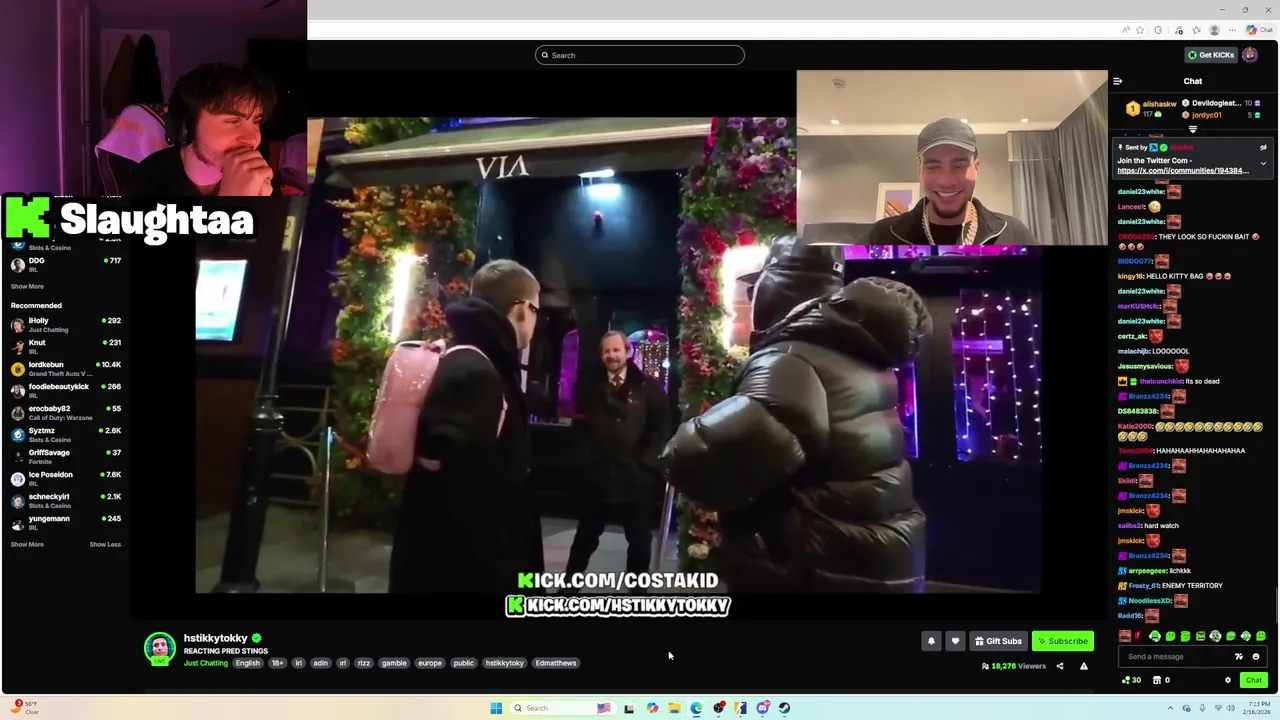This screenshot has height=720, width=1280.
Task: Add page to favorites star icon
Action: pos(1139,30)
